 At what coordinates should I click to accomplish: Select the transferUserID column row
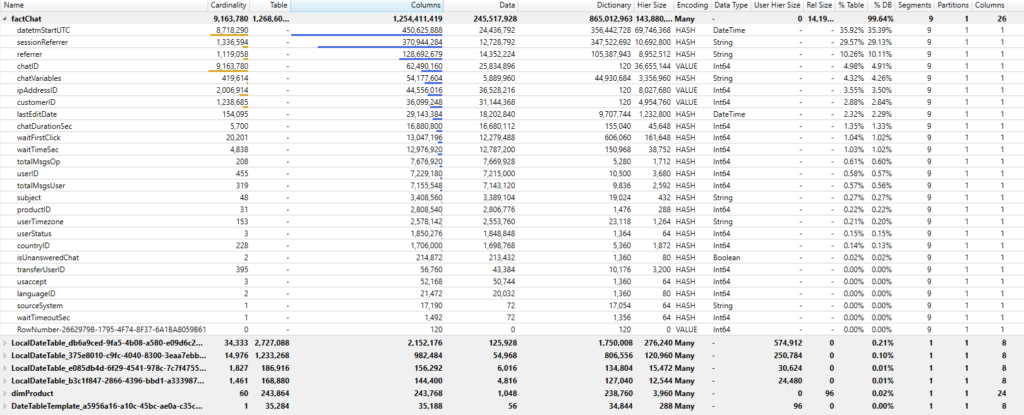tap(512, 270)
